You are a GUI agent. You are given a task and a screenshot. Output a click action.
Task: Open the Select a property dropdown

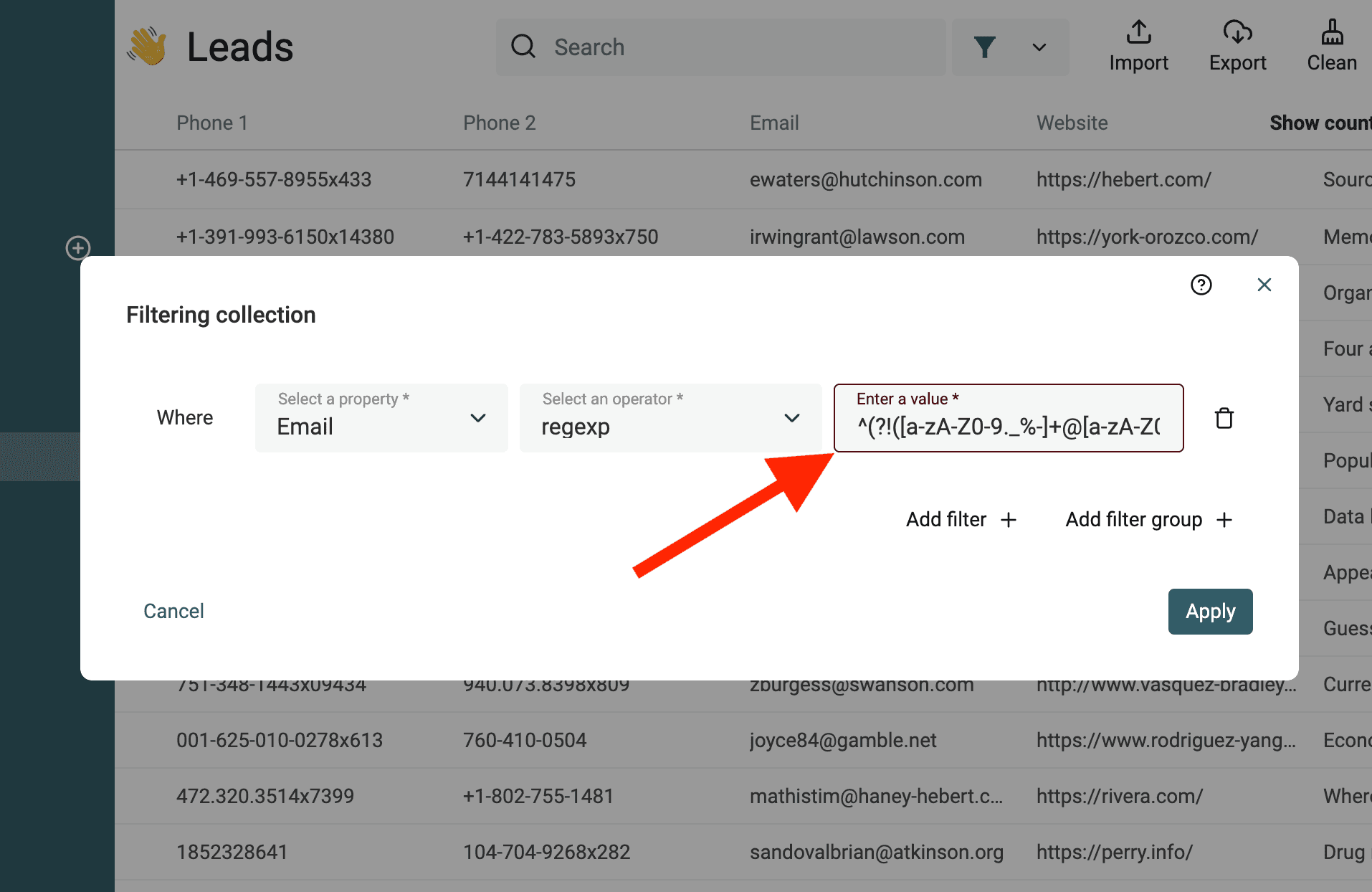coord(381,418)
